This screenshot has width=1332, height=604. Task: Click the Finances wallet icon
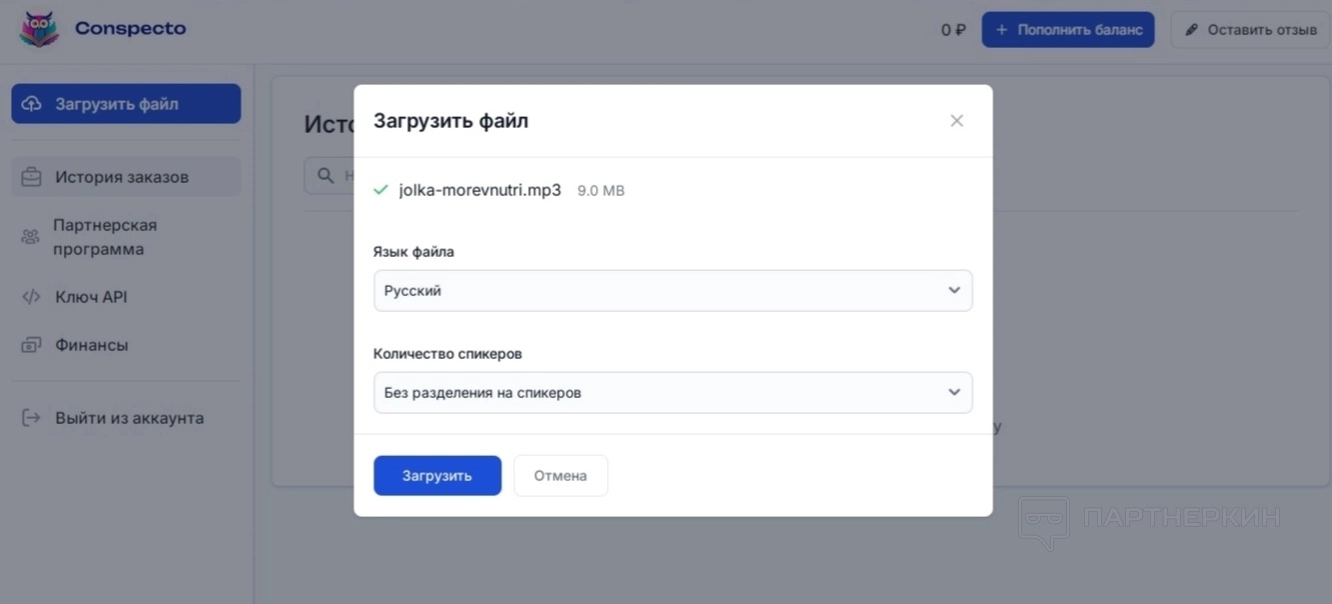pos(32,345)
